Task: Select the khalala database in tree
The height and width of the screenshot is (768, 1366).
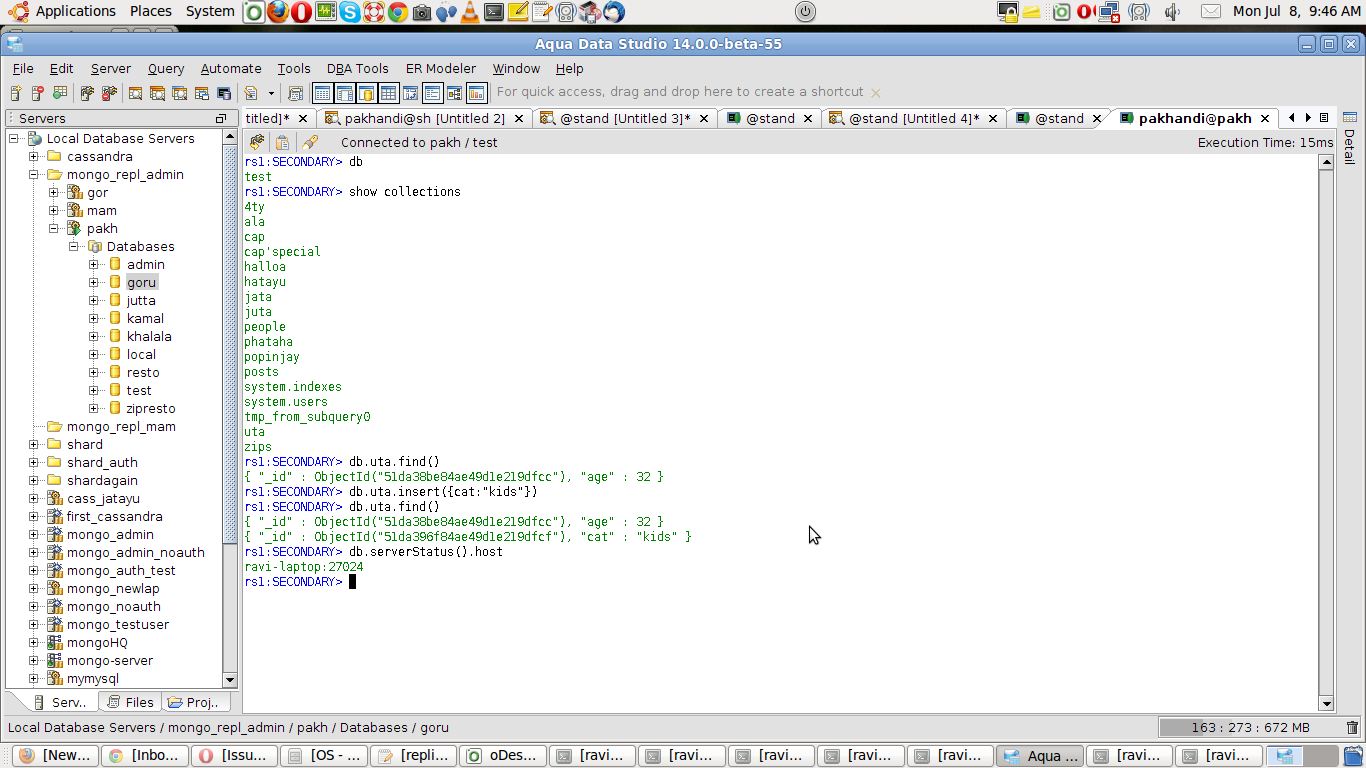Action: point(149,337)
